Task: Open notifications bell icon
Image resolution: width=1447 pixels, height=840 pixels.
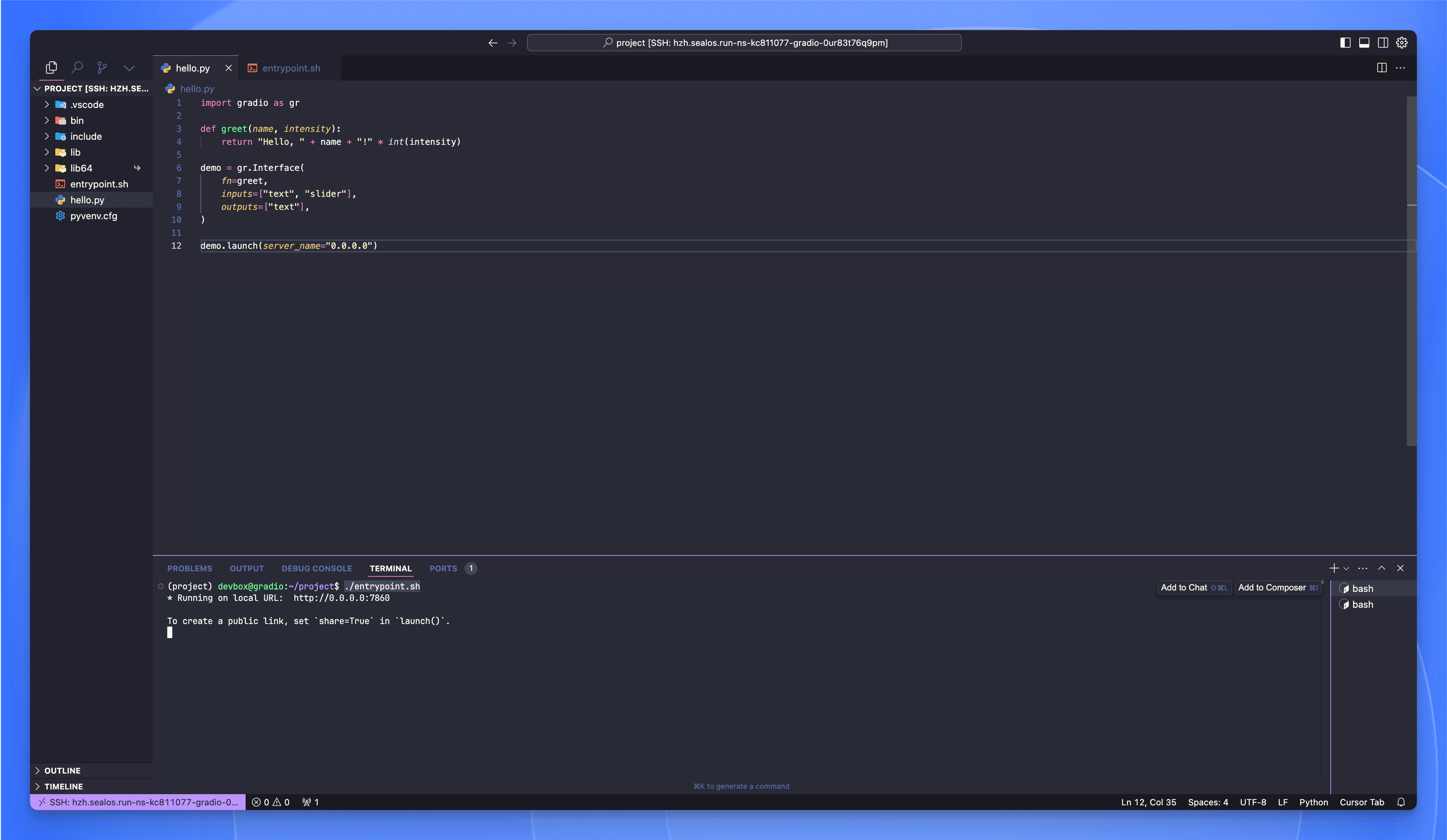Action: tap(1401, 802)
